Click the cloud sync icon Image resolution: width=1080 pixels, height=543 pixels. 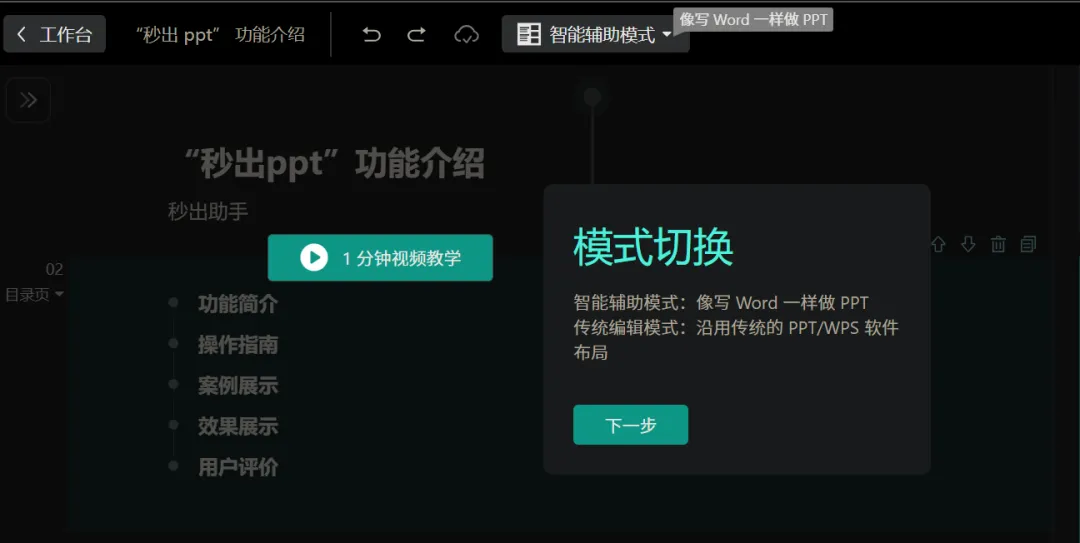466,35
